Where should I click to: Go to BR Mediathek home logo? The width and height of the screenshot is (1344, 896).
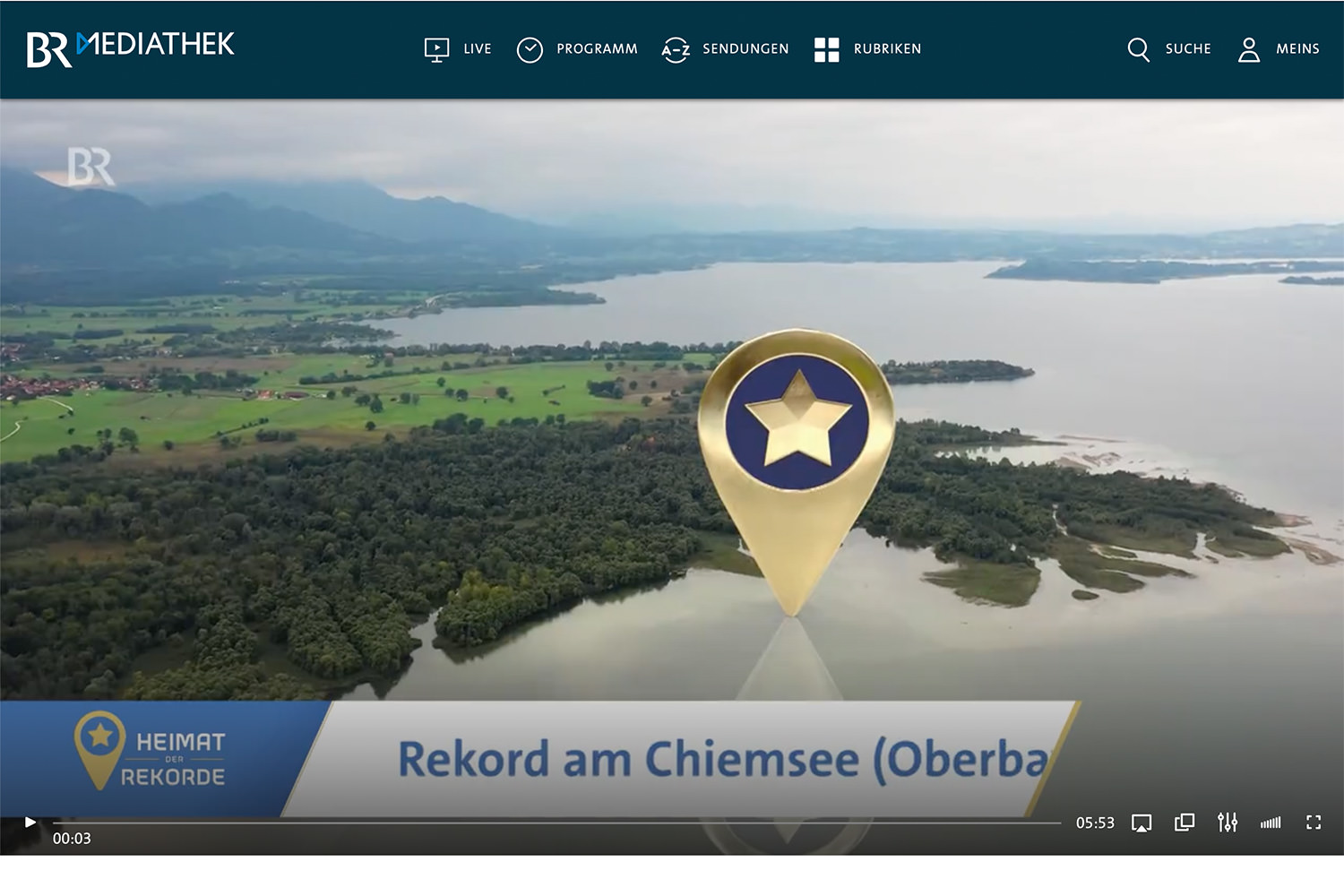click(x=131, y=48)
